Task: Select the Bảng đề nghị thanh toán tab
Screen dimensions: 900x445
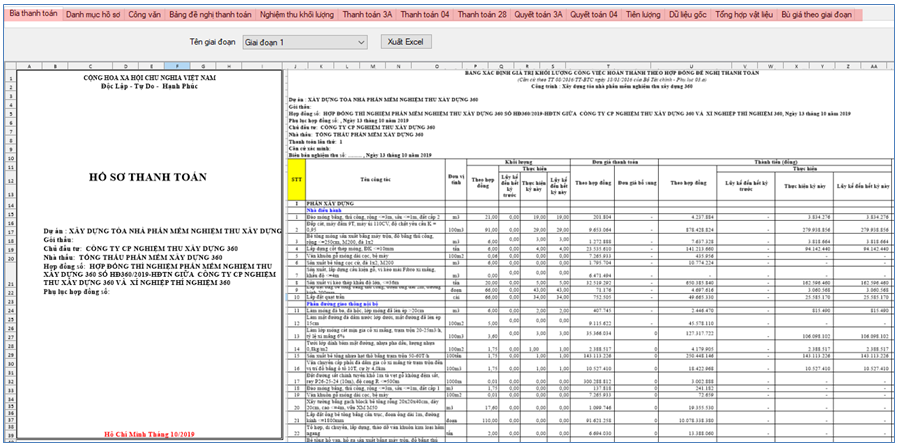Action: click(x=210, y=15)
